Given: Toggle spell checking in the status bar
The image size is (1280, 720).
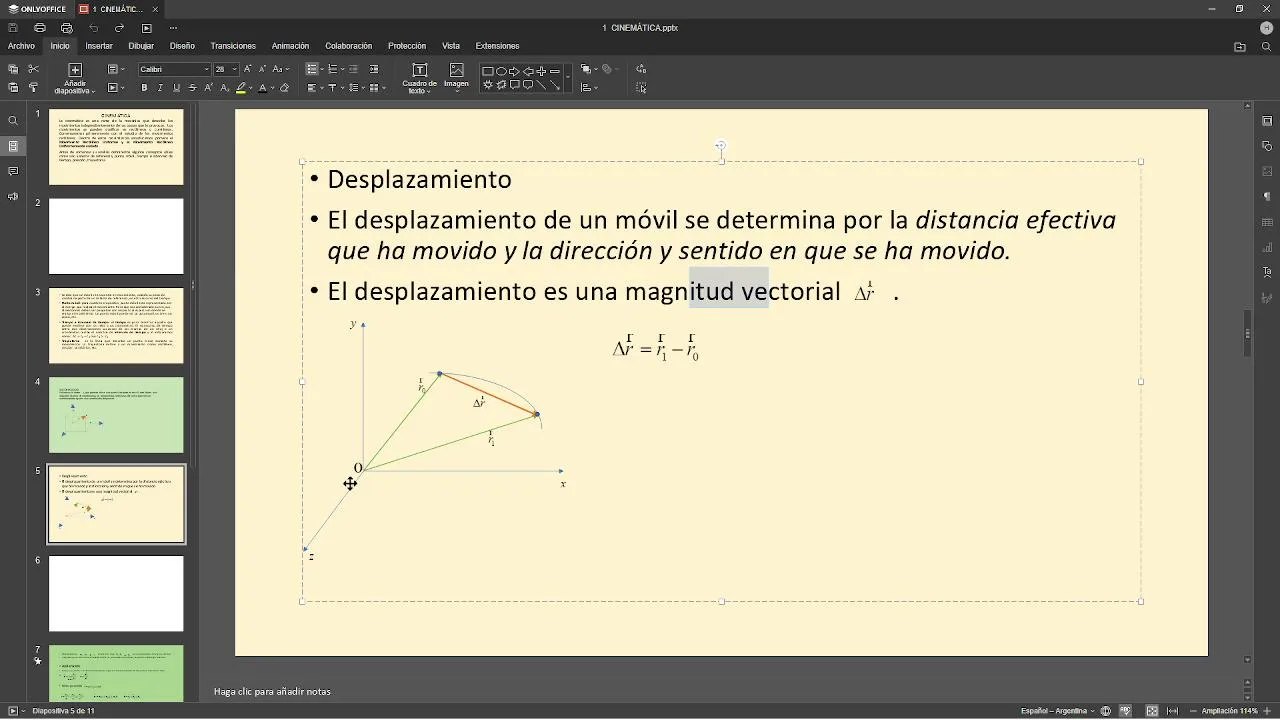Looking at the screenshot, I should (x=1126, y=711).
